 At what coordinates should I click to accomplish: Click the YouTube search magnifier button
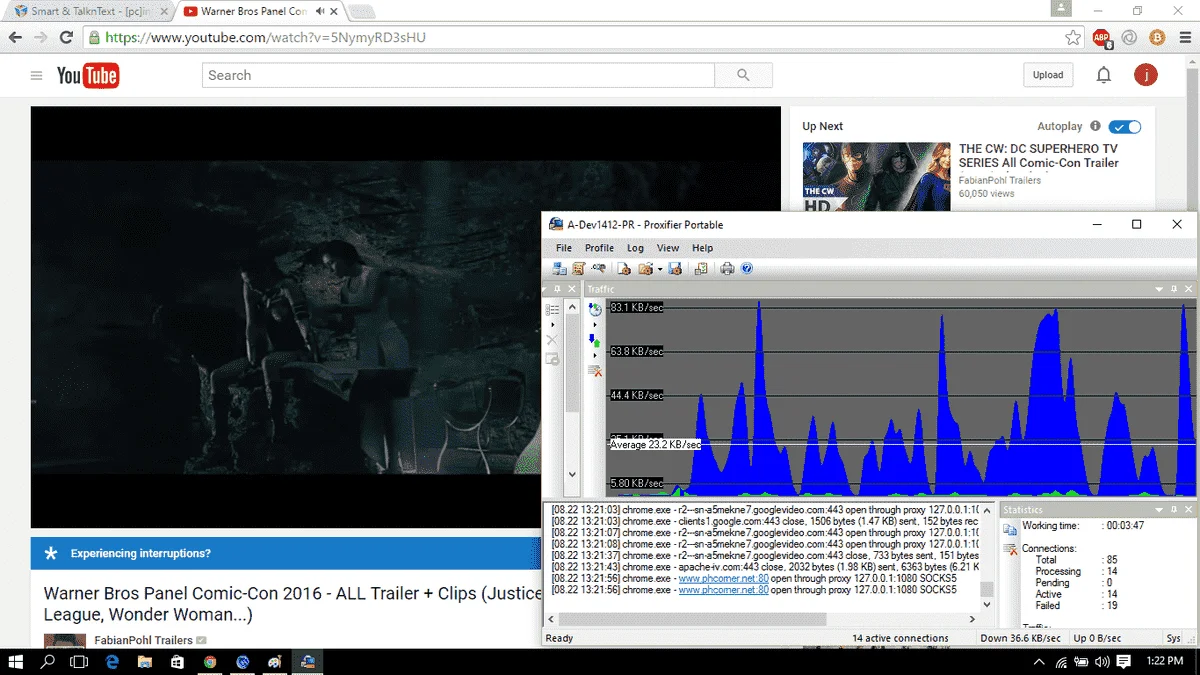(743, 75)
